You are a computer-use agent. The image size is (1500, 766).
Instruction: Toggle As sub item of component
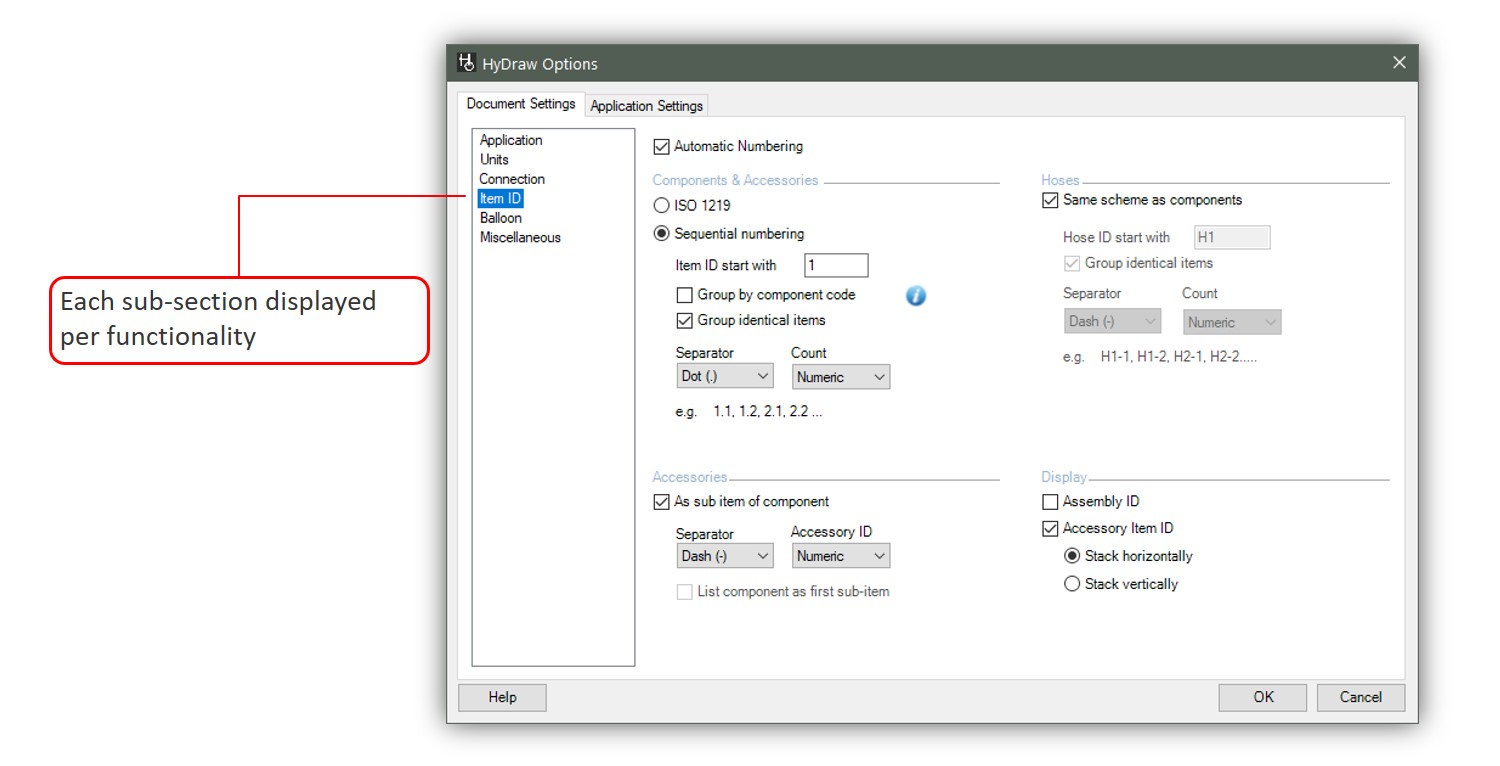tap(661, 502)
